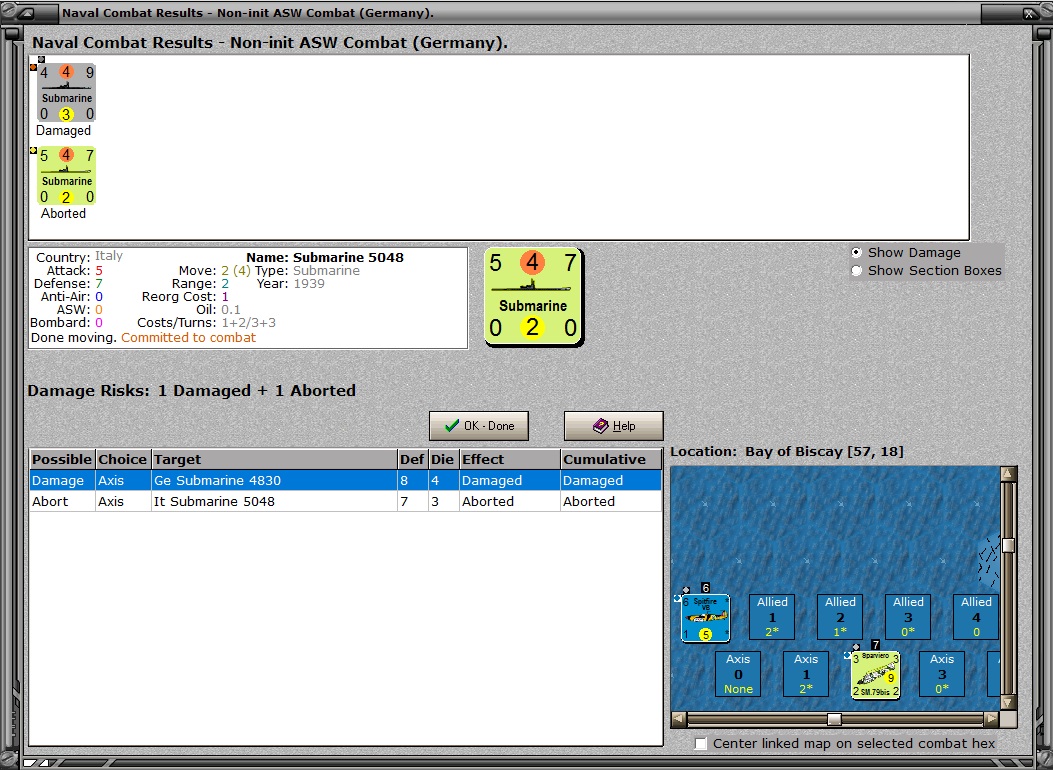Click the Committed to combat status text
Viewport: 1053px width, 770px height.
(x=188, y=338)
